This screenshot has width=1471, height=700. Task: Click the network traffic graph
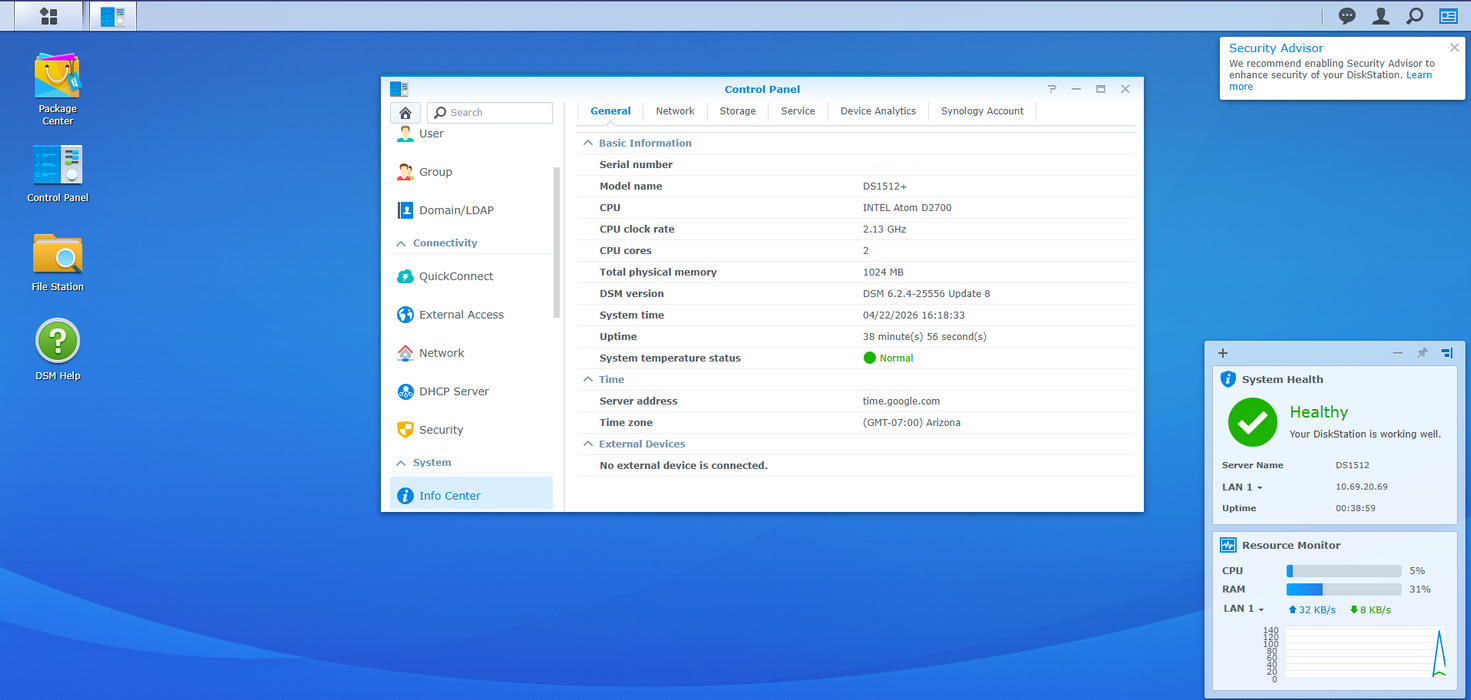coord(1363,654)
